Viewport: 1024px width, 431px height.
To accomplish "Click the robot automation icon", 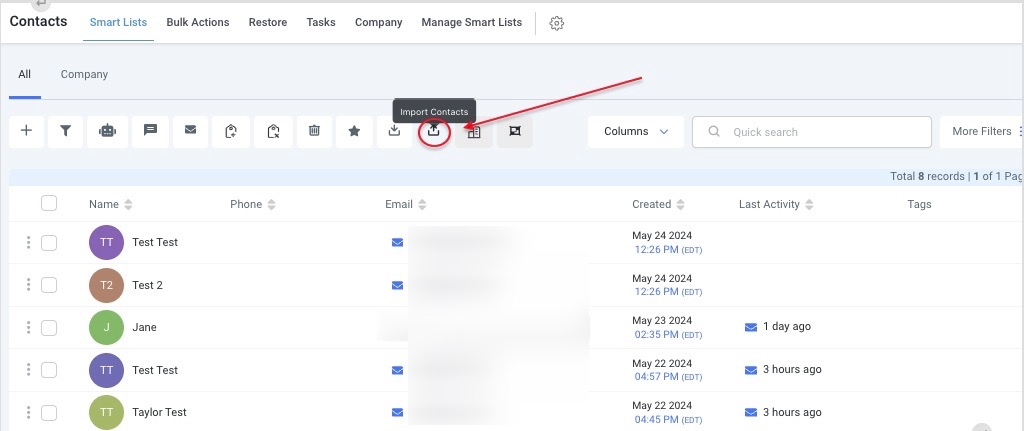I will (107, 131).
